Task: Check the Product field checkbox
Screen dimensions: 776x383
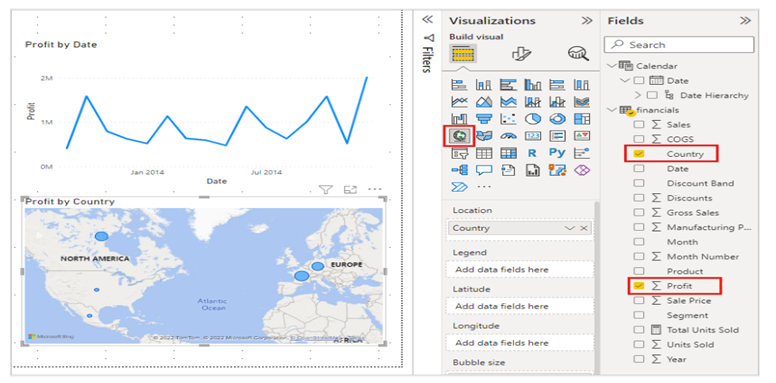Action: [x=639, y=271]
